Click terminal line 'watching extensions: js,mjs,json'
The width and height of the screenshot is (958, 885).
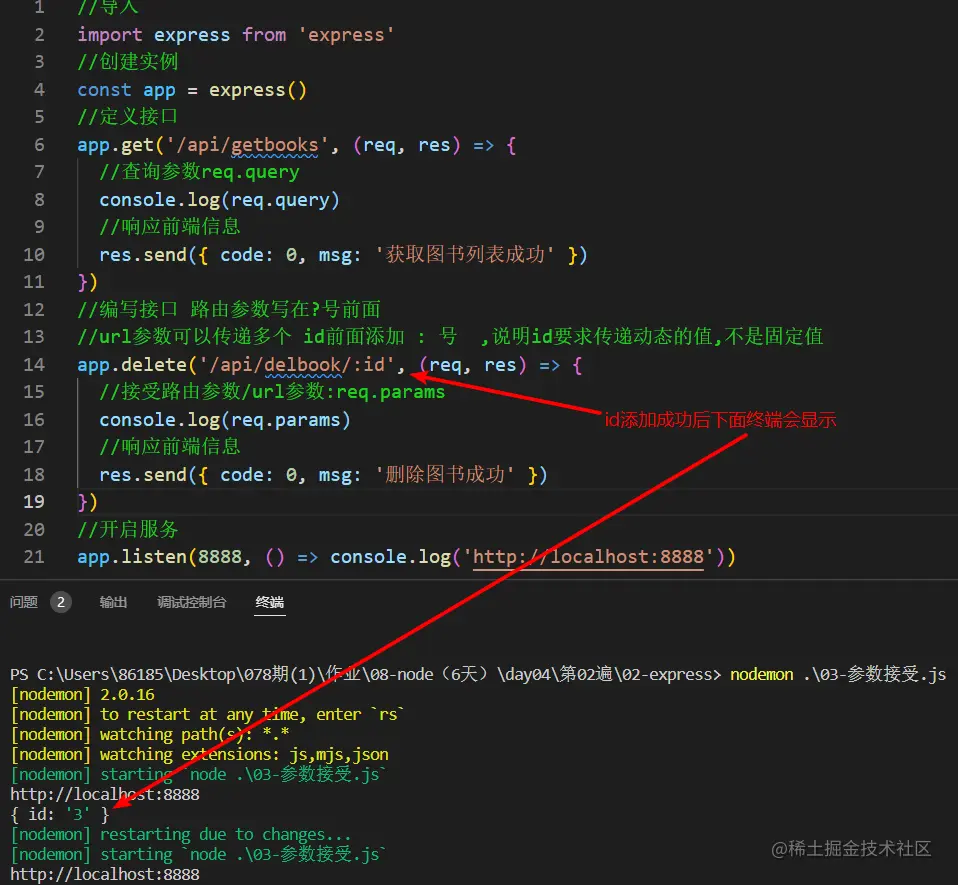coord(199,755)
